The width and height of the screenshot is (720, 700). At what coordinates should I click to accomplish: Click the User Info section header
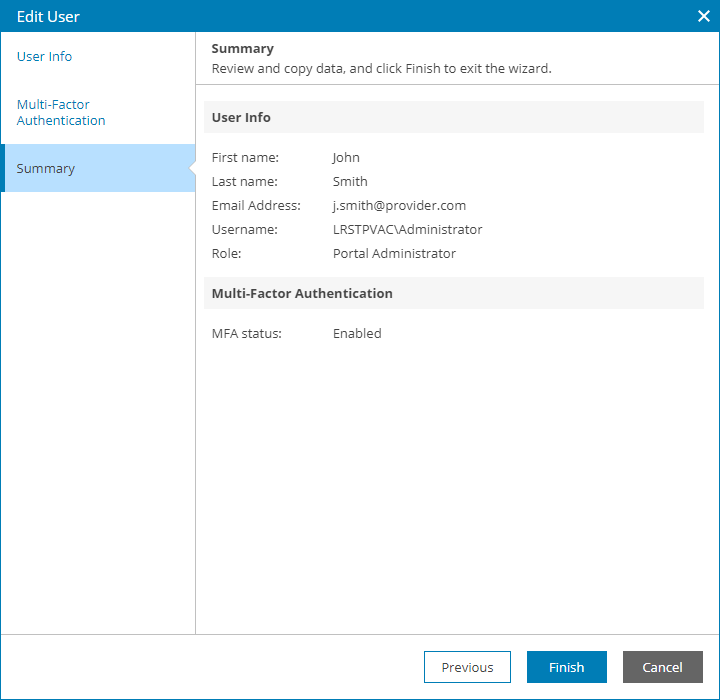click(x=241, y=118)
